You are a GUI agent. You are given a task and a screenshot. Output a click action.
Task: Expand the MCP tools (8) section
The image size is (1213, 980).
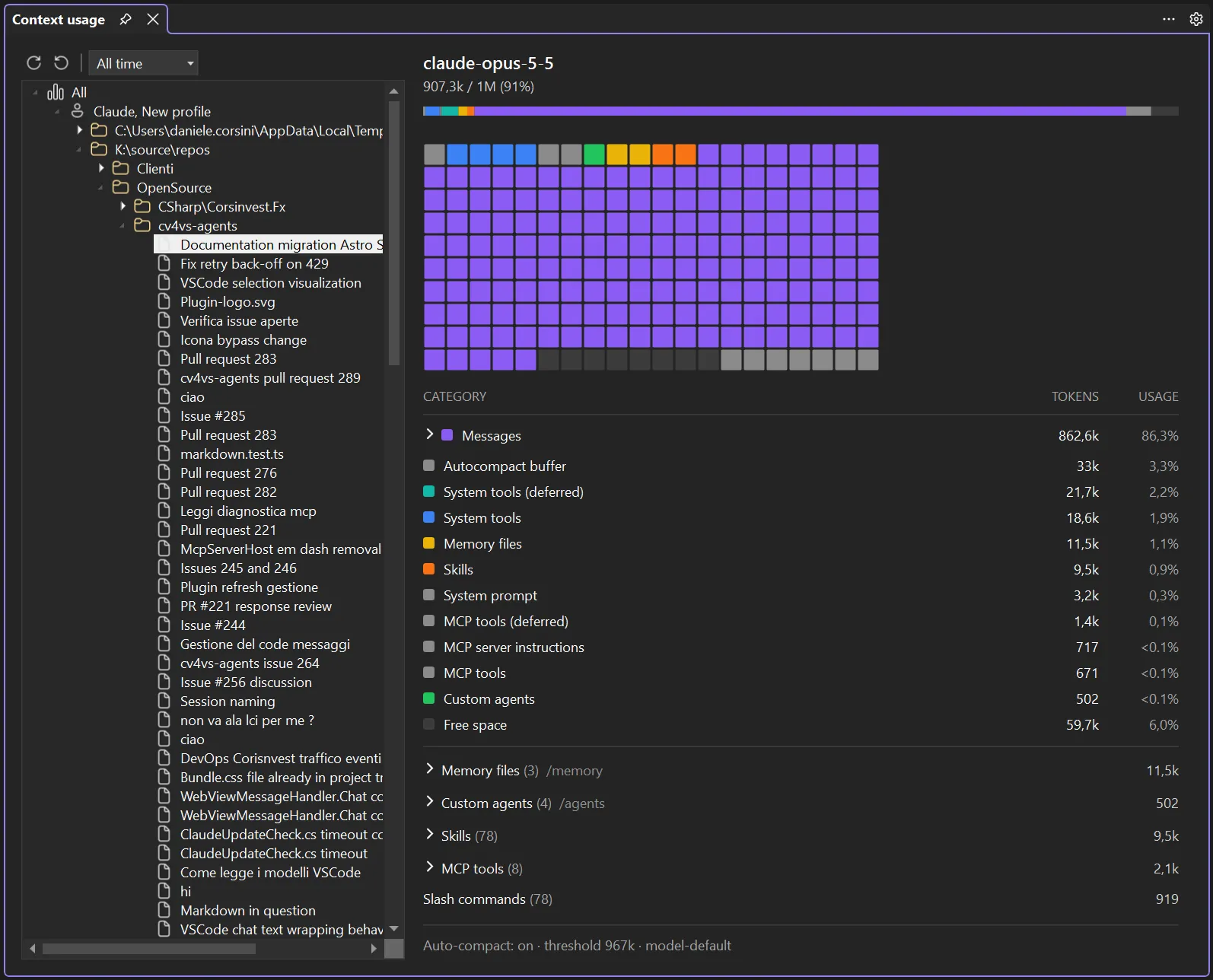click(430, 867)
